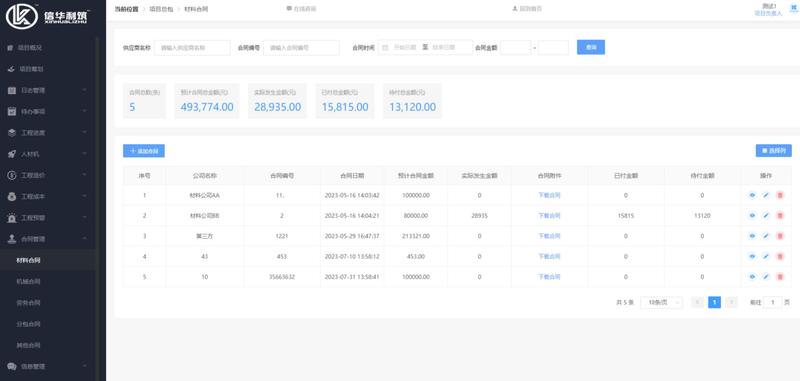
Task: Open the user avatar menu at top right
Action: click(x=793, y=7)
